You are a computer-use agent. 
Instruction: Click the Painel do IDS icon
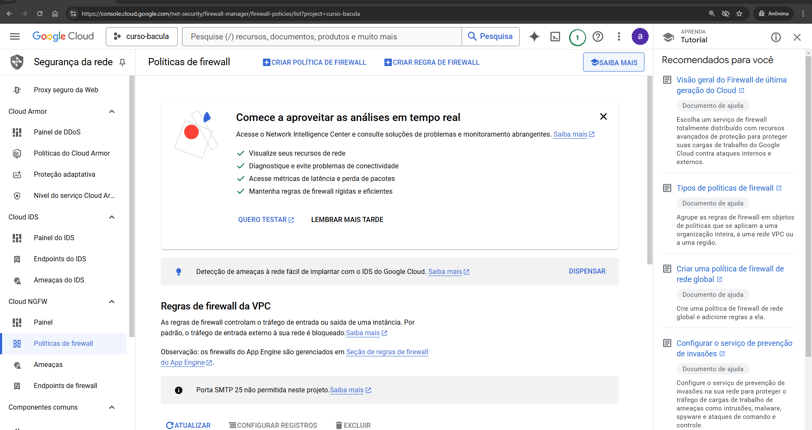[x=17, y=238]
